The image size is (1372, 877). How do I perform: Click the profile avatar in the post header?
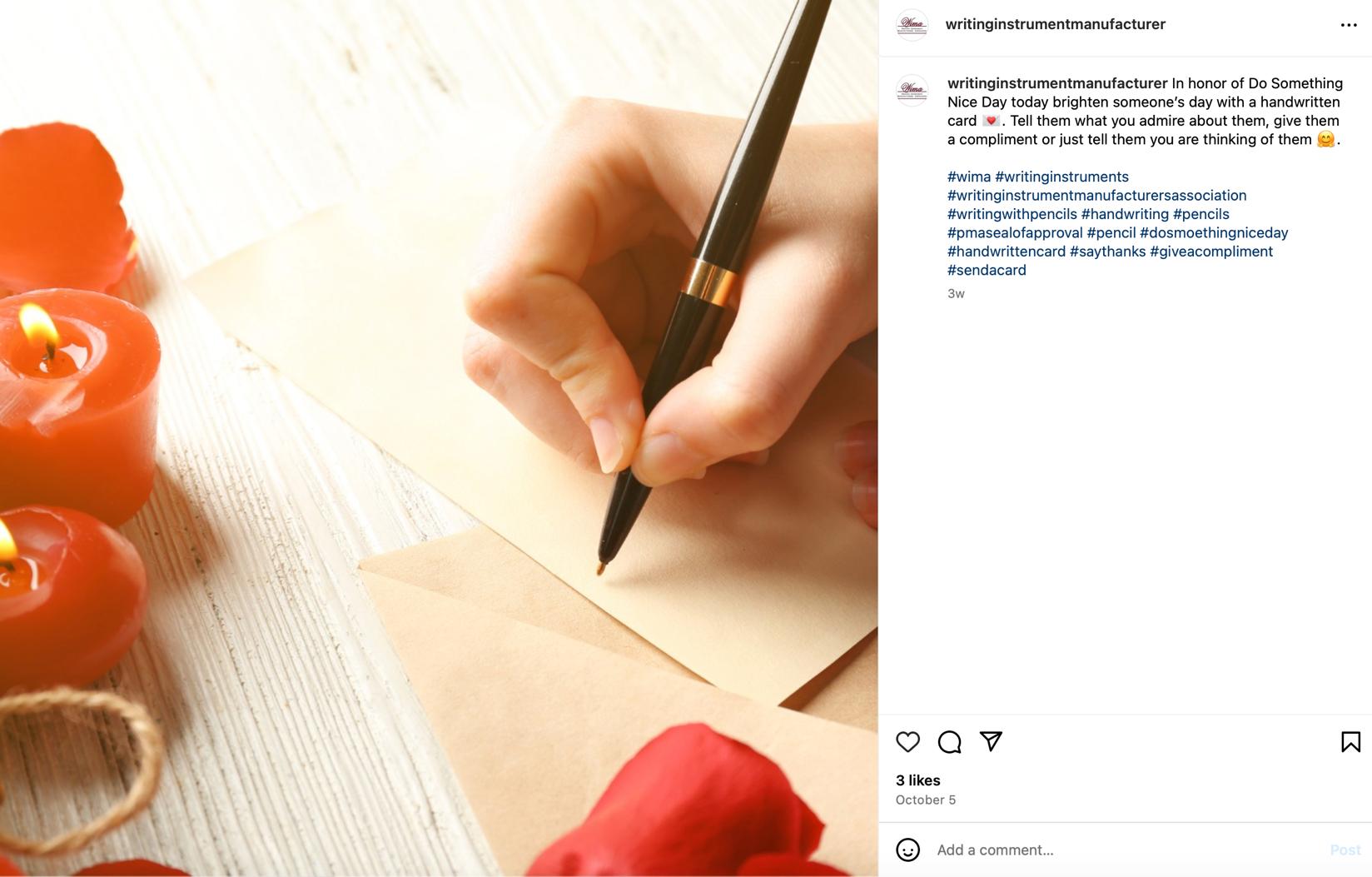[x=912, y=25]
